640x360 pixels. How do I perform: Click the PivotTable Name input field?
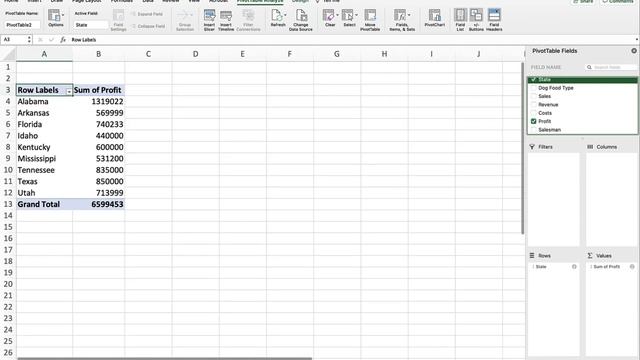(x=22, y=25)
